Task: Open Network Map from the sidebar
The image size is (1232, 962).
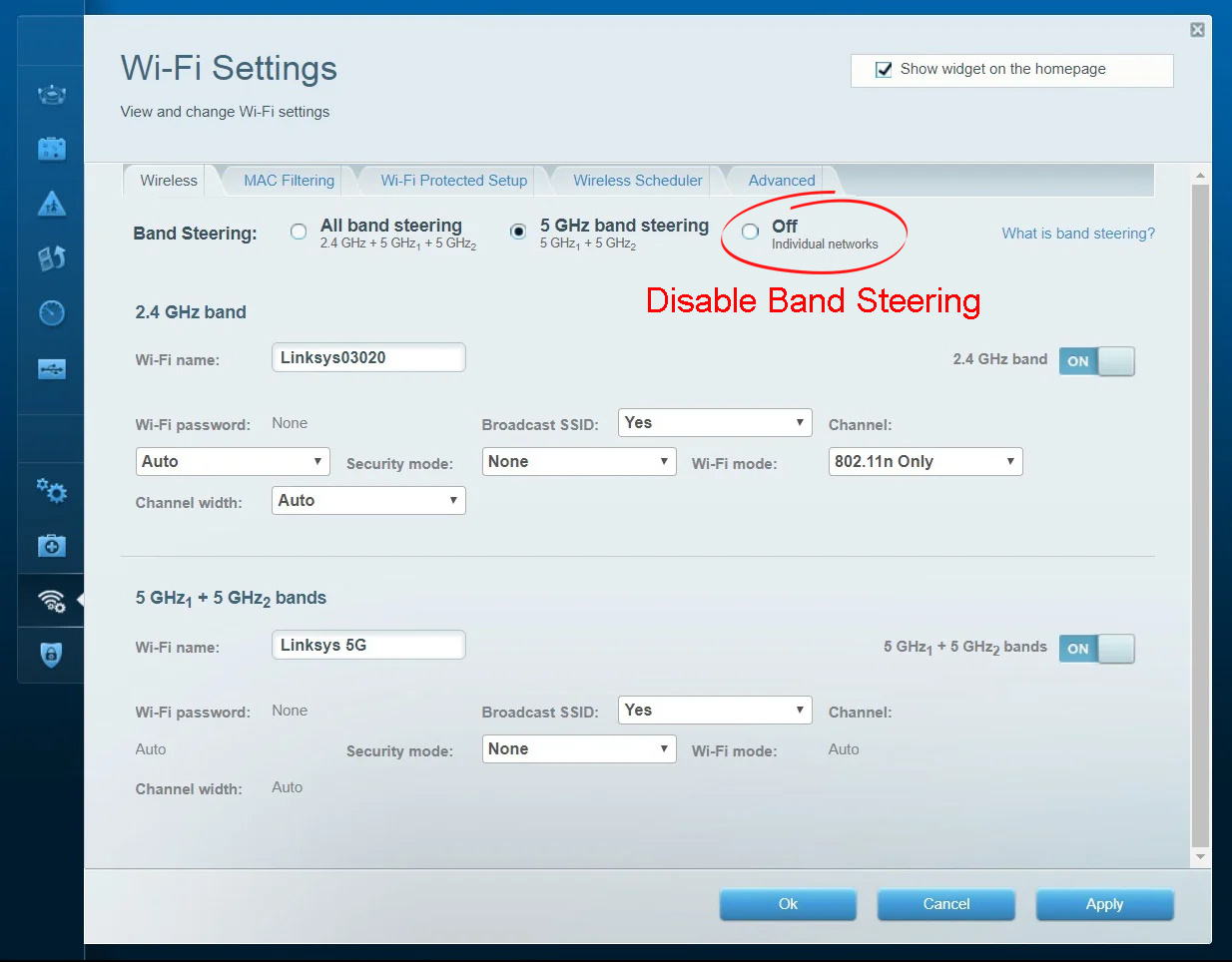Action: click(x=51, y=96)
